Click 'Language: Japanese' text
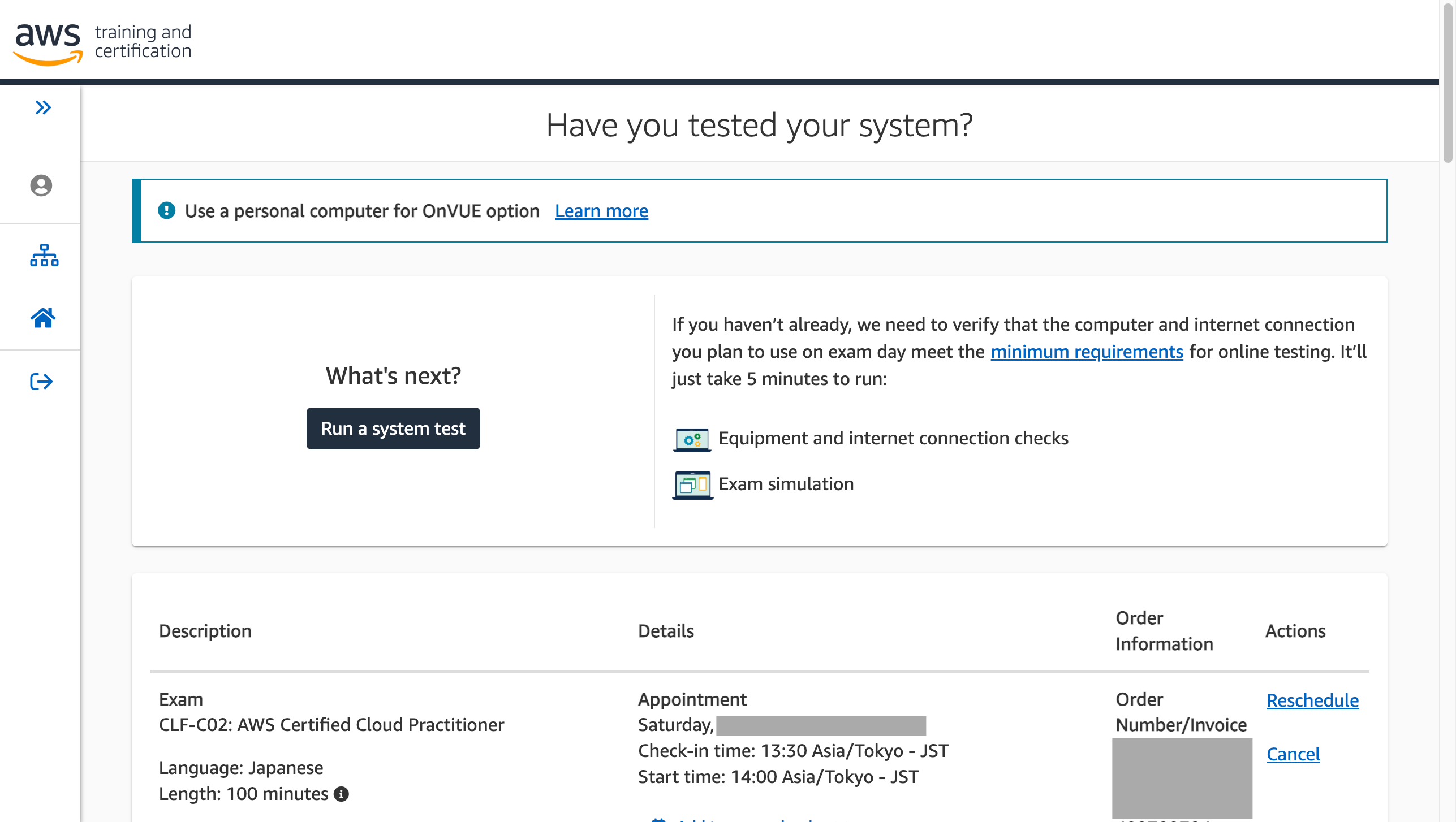 241,768
